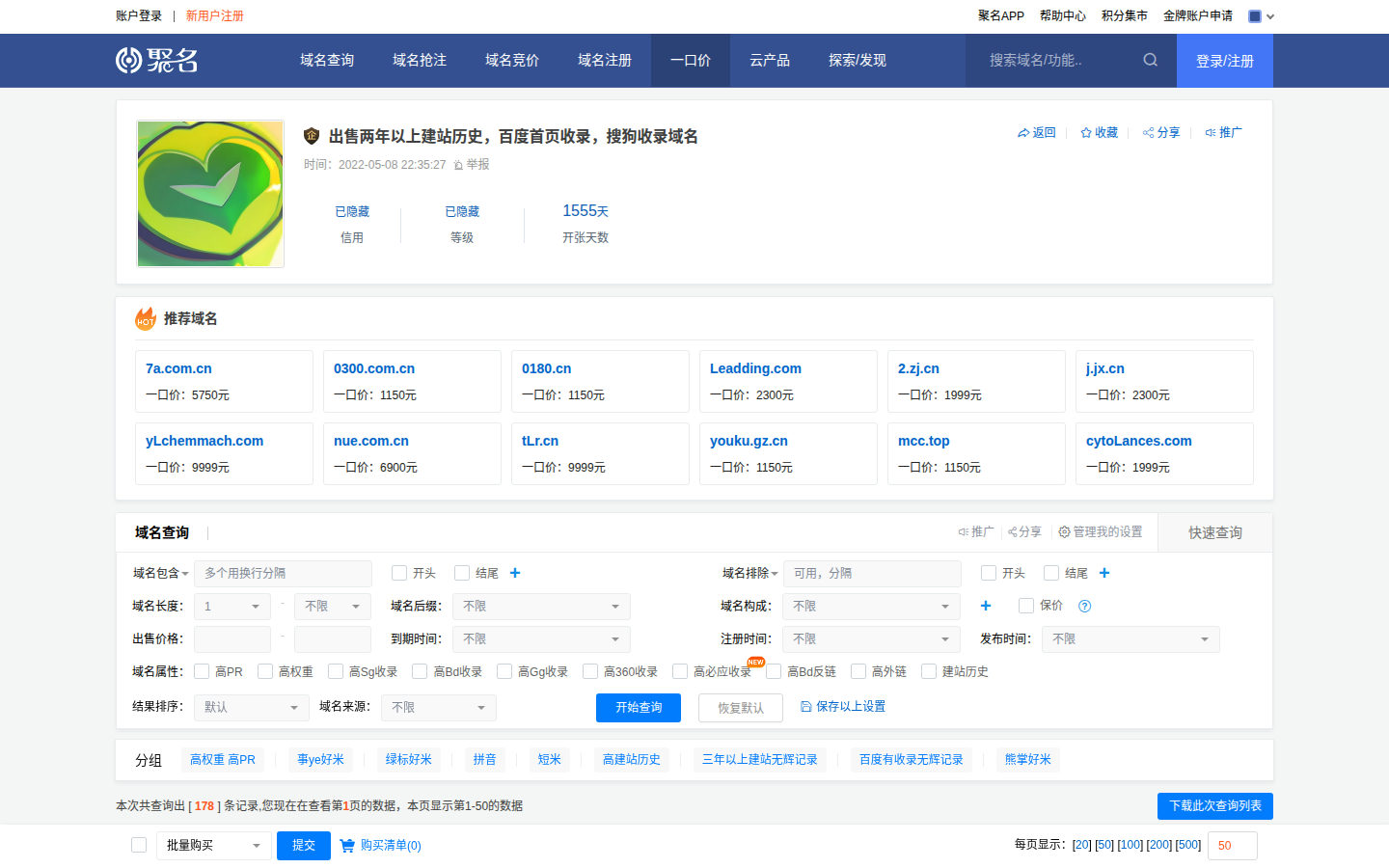Focus the 搜索域名/功能 search field
1389x868 pixels.
(x=1054, y=61)
